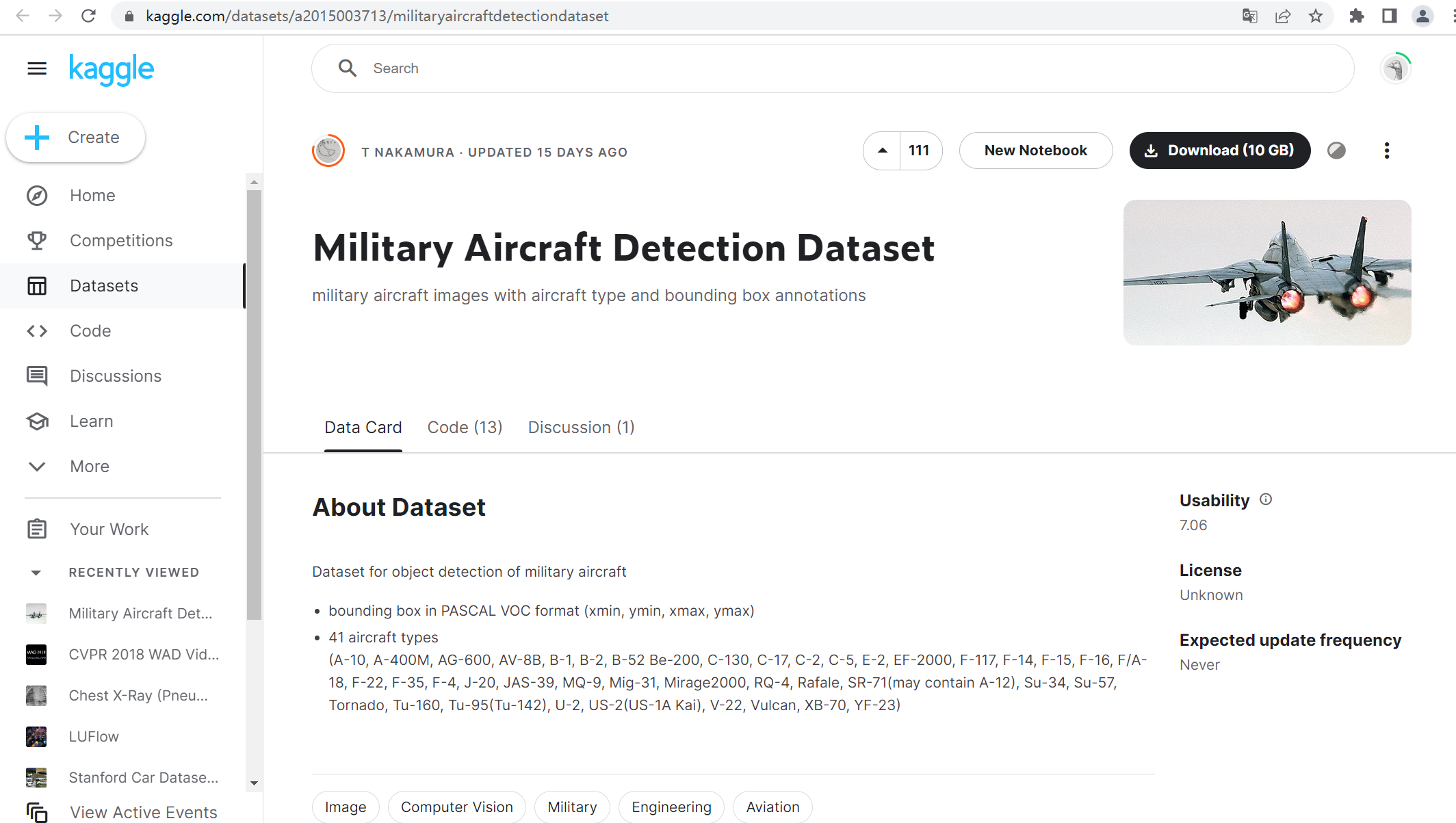
Task: Click the Datasets grid icon in sidebar
Action: pos(36,285)
